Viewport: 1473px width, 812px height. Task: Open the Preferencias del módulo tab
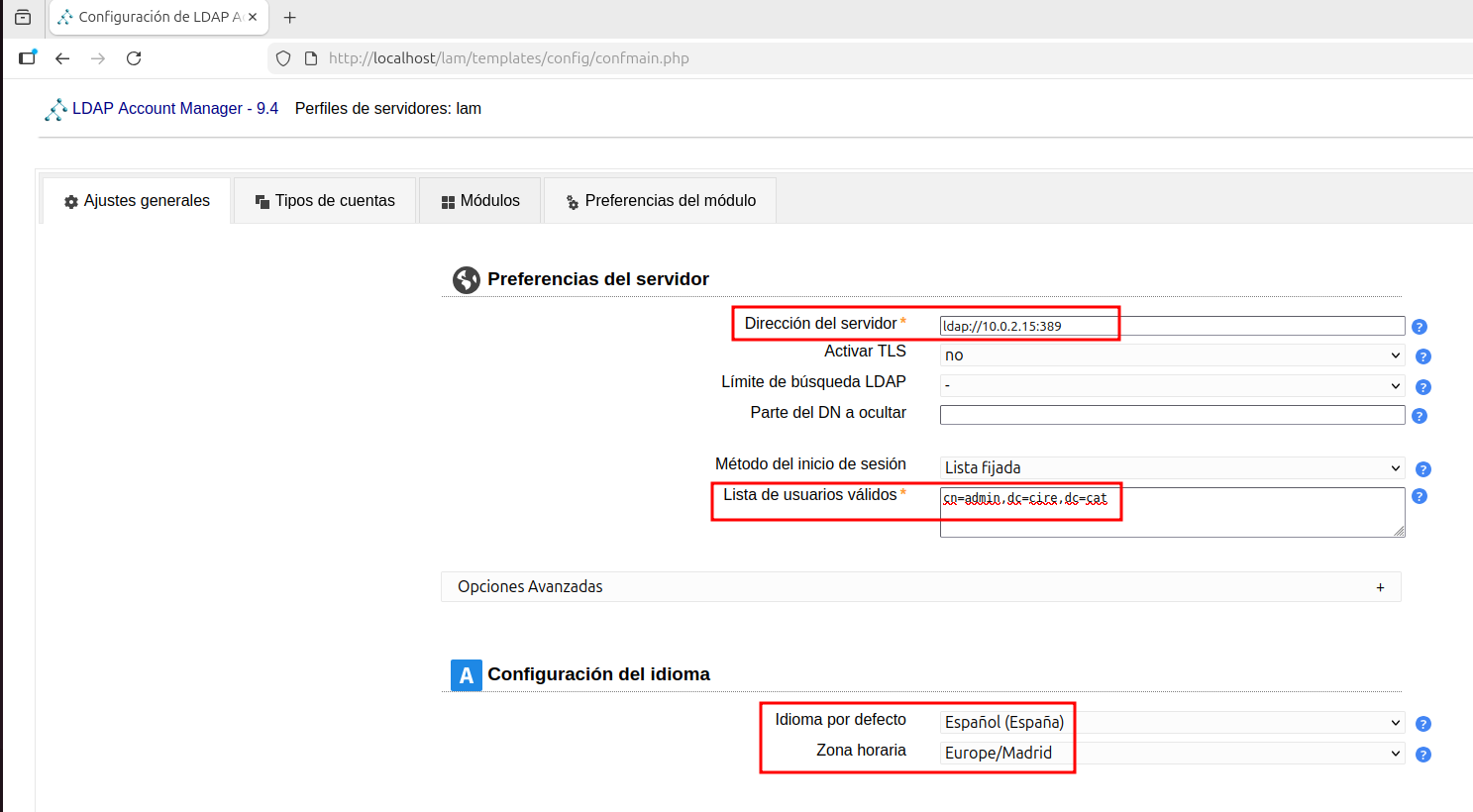pos(659,200)
